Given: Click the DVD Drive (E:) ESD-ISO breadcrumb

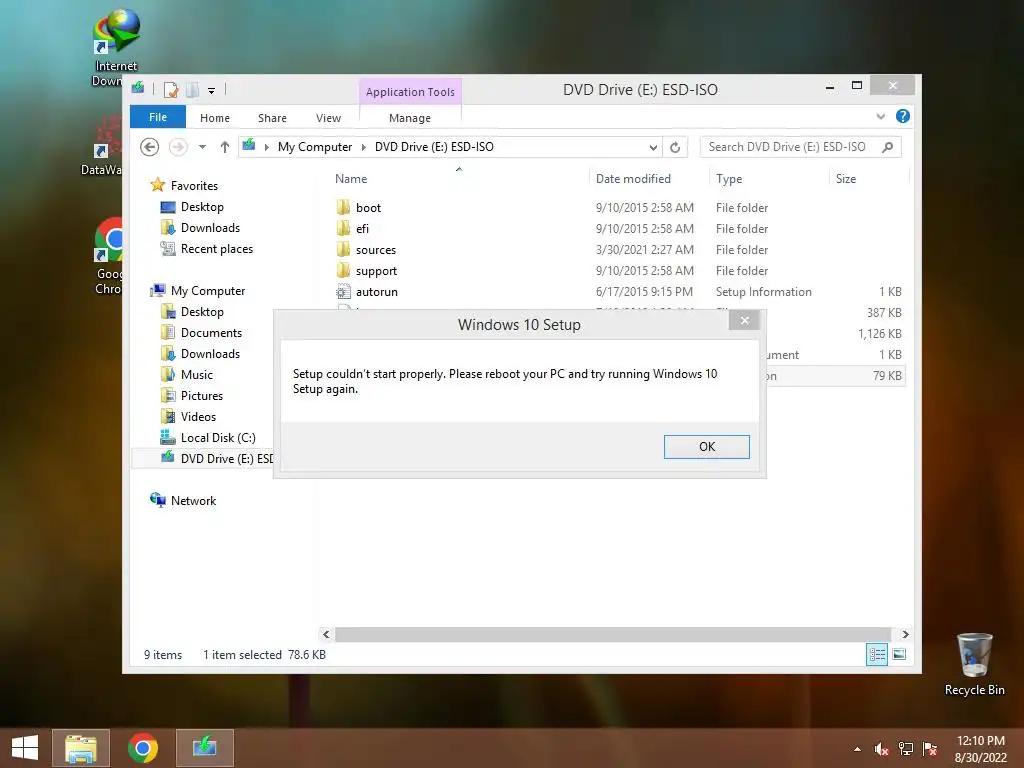Looking at the screenshot, I should 434,147.
